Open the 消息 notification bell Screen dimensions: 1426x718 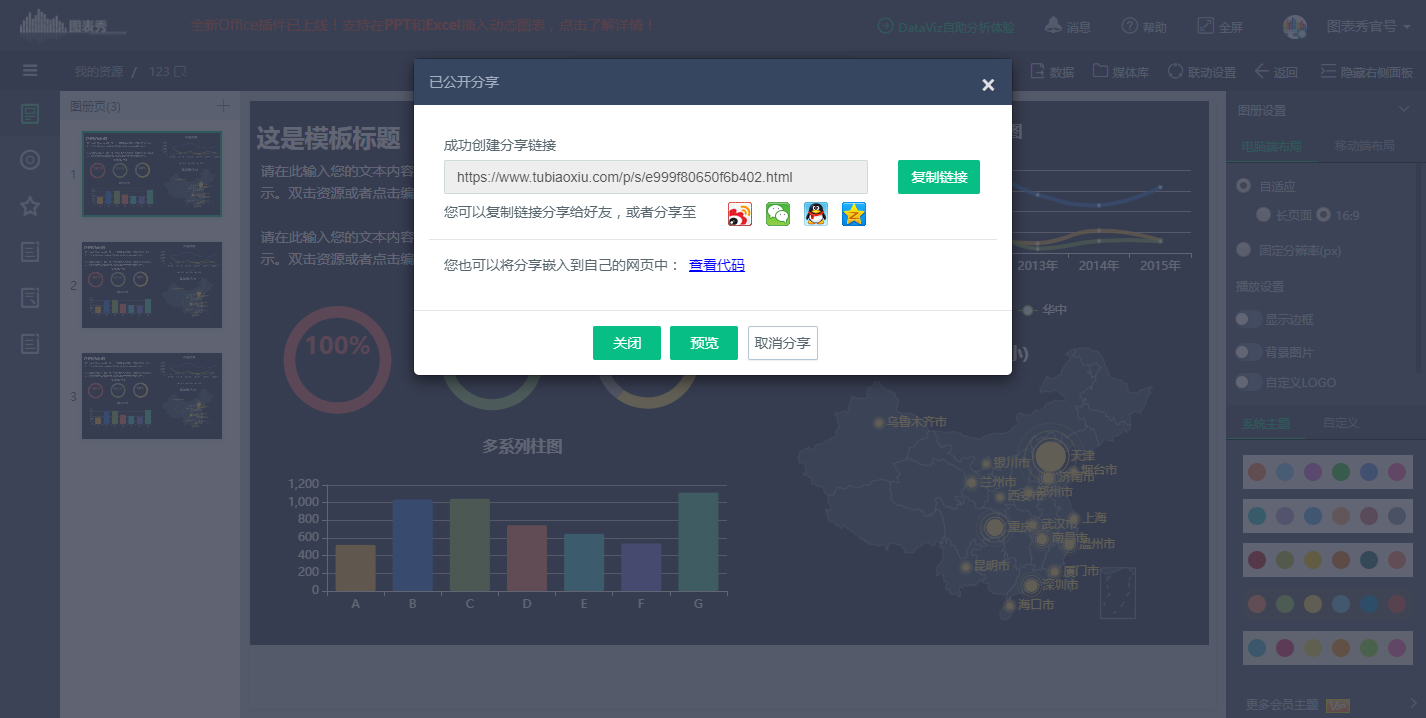1067,27
